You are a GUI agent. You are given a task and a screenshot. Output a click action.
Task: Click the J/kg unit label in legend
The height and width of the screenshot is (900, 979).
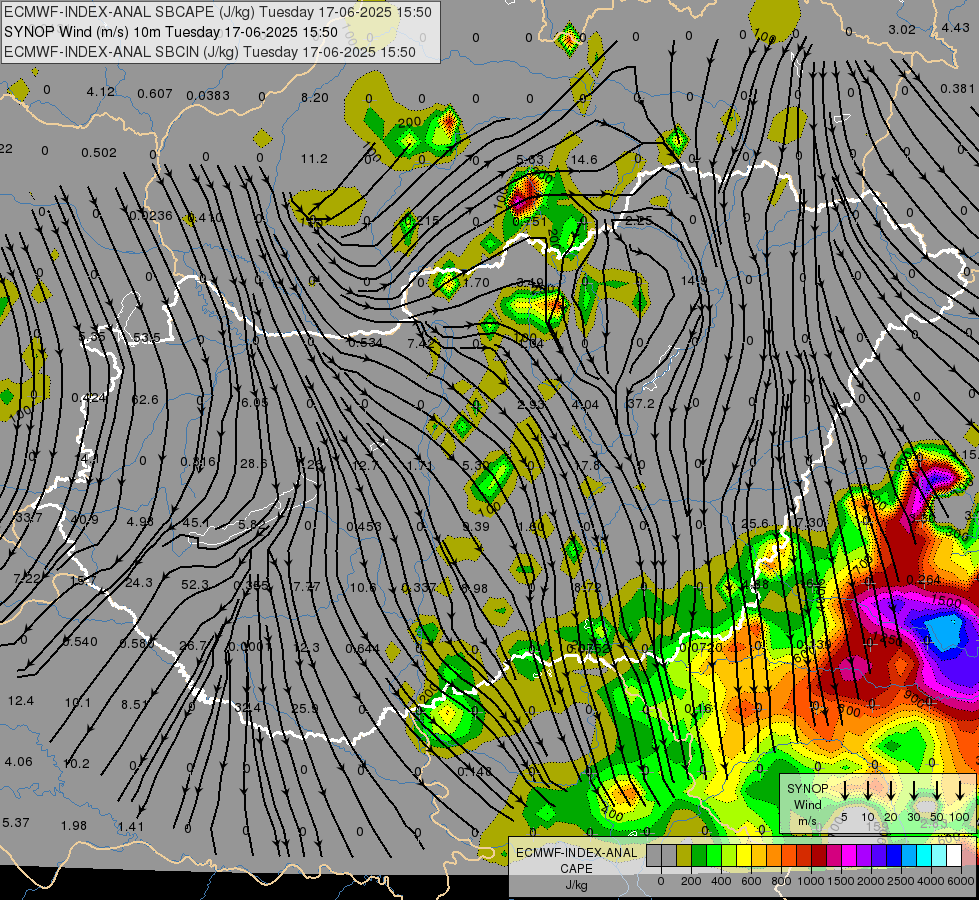tap(576, 885)
